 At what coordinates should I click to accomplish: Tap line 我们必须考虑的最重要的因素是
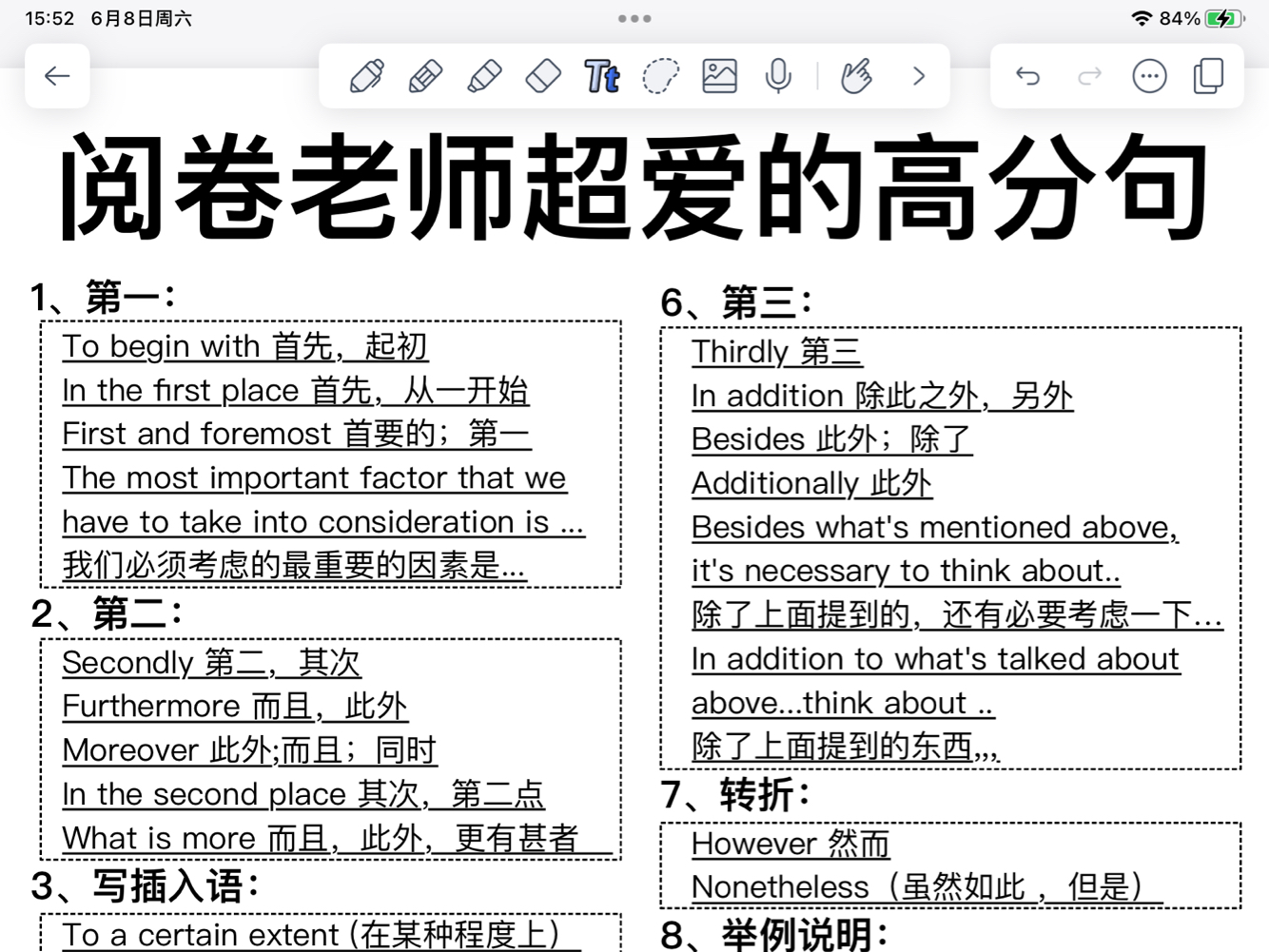(x=294, y=565)
